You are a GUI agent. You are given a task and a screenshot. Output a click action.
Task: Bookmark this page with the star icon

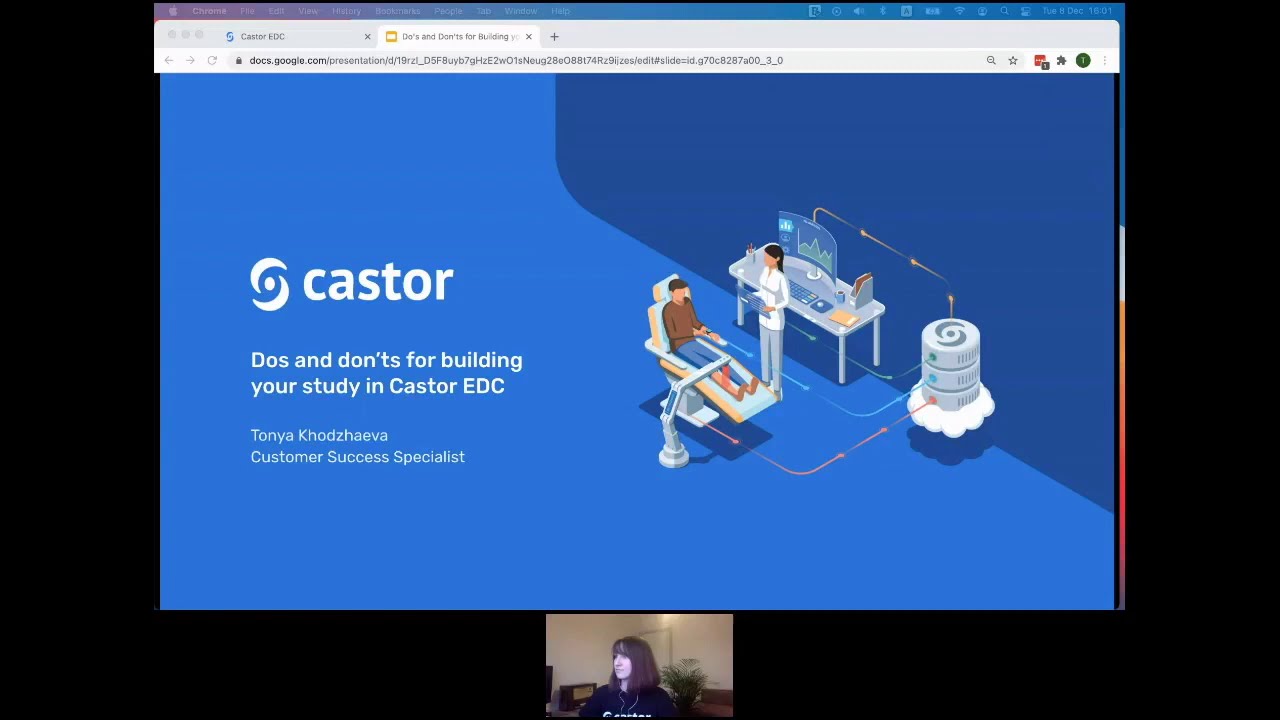(x=1013, y=61)
